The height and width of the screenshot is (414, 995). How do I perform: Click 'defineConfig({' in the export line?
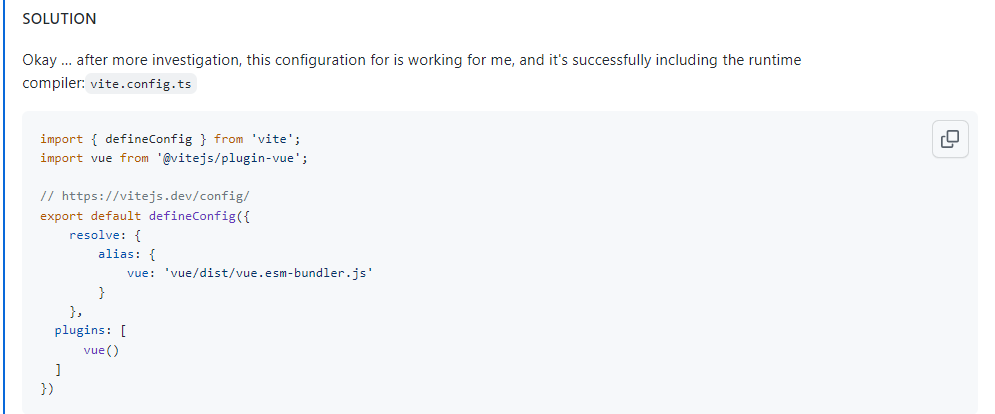click(199, 215)
